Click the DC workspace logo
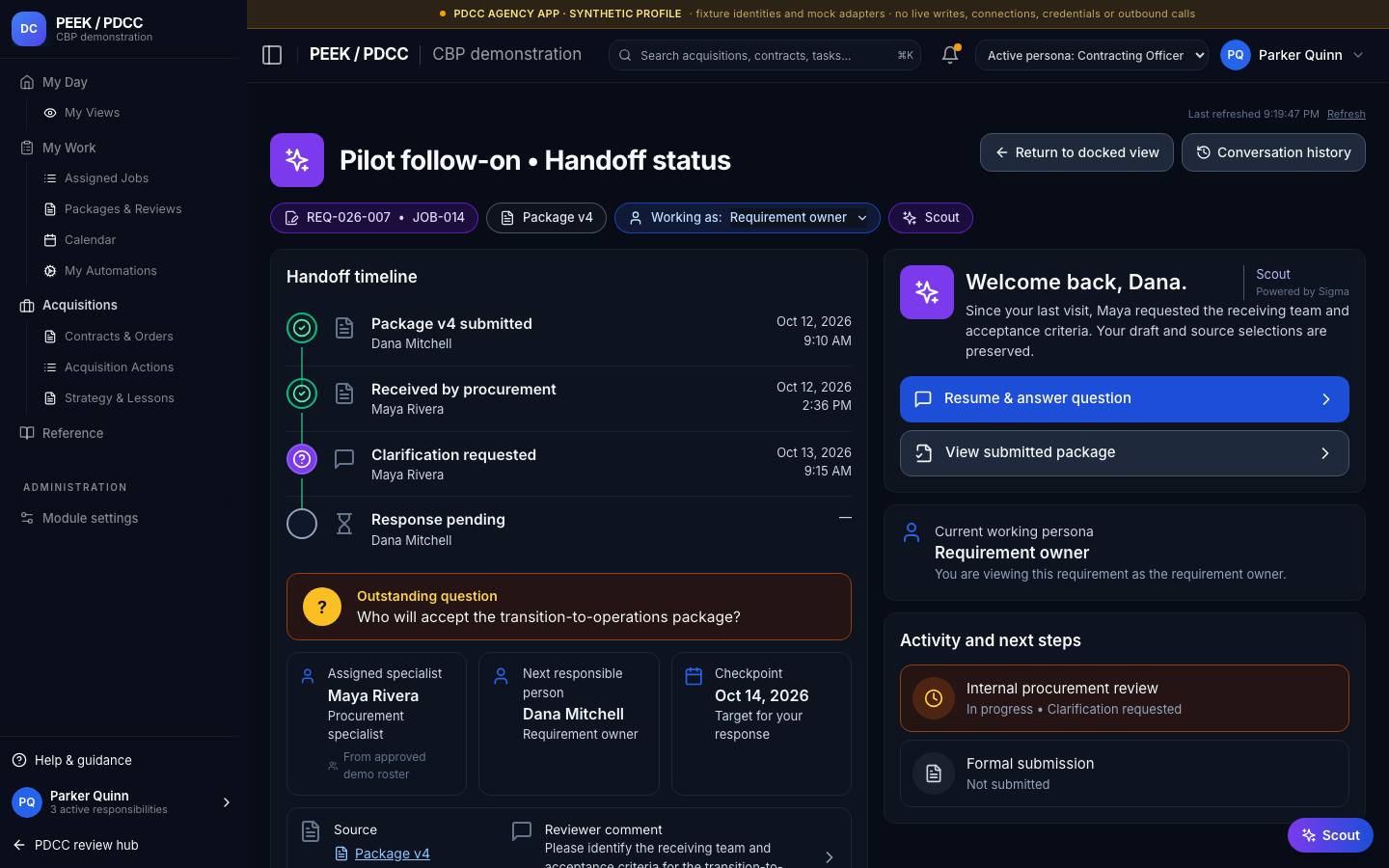This screenshot has height=868, width=1389. [29, 29]
